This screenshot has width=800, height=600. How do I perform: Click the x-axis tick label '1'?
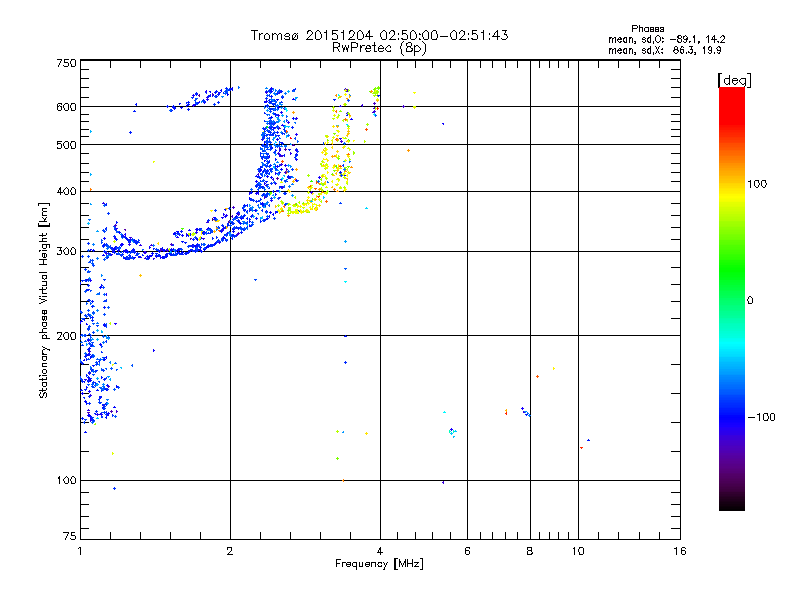(80, 551)
